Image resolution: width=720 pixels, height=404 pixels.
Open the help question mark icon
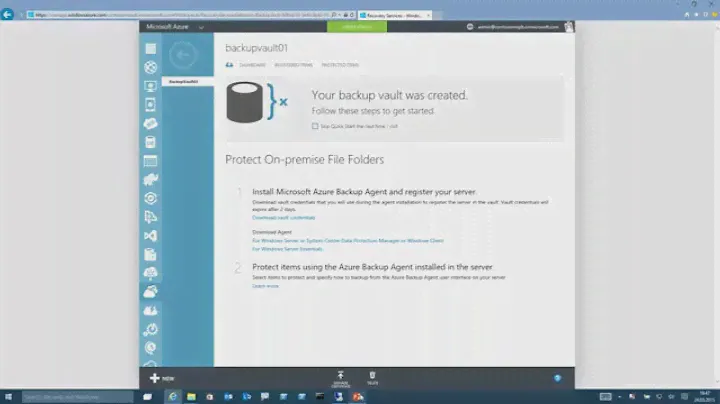[558, 377]
